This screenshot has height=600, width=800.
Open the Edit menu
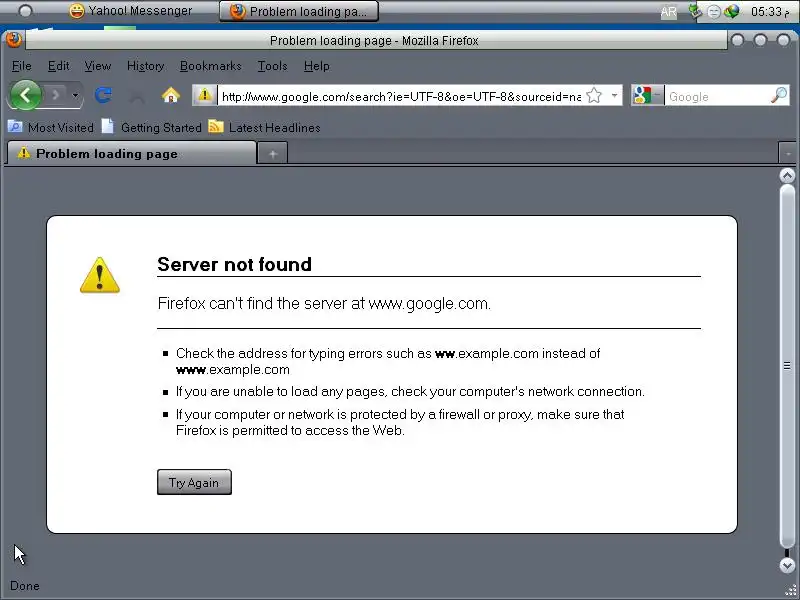click(x=58, y=66)
